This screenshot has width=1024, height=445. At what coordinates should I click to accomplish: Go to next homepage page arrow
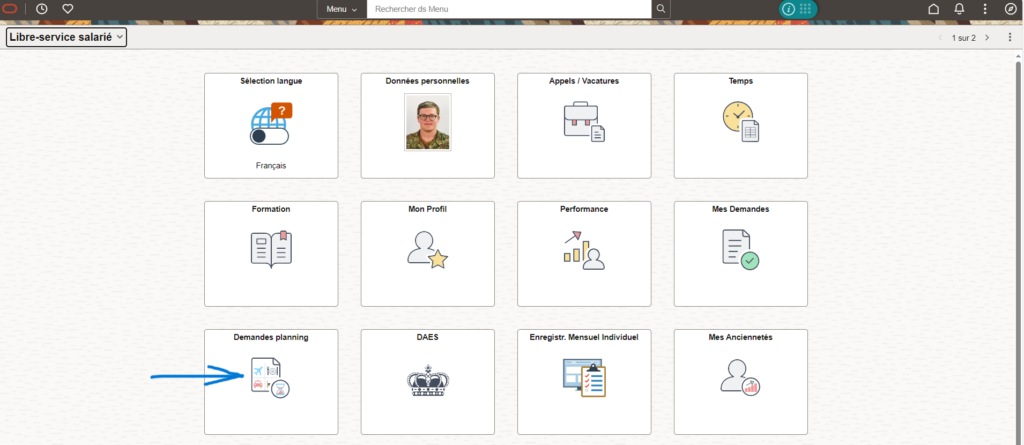pos(987,37)
